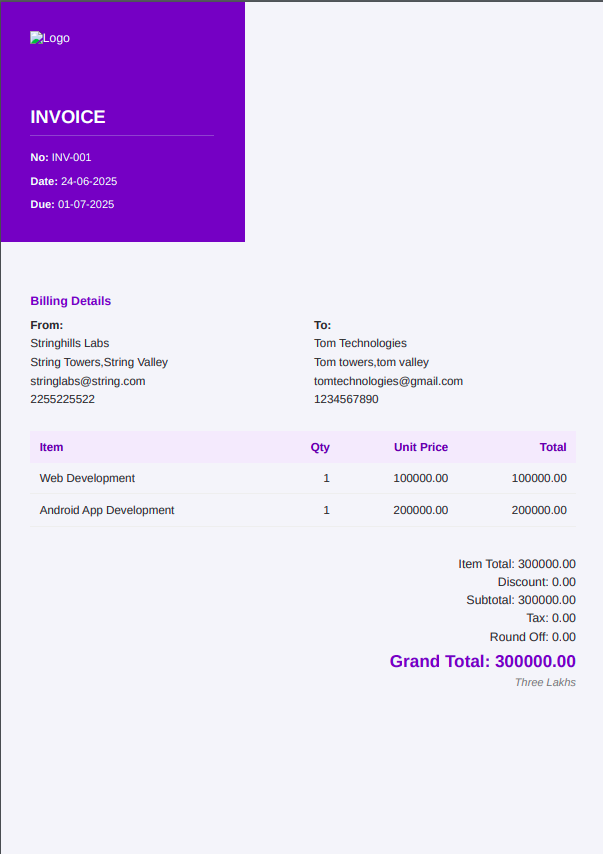Screen dimensions: 603x854
Task: Click the Billing Details heading
Action: coord(71,301)
